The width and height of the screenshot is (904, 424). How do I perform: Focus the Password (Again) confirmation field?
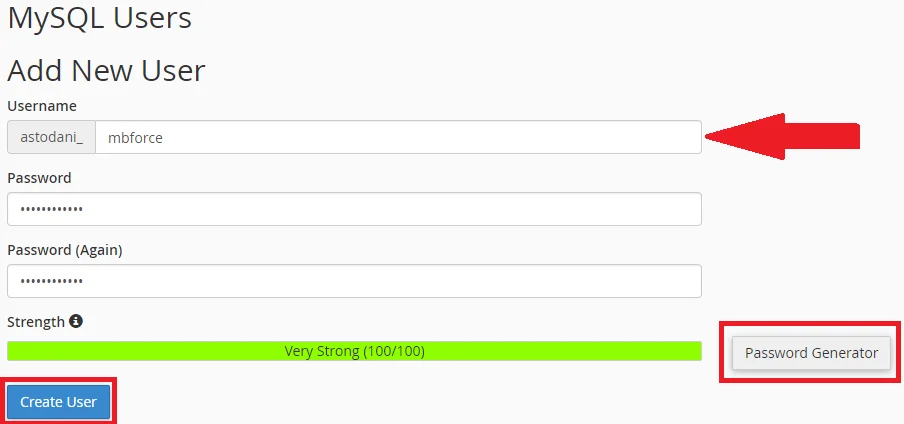pyautogui.click(x=354, y=281)
